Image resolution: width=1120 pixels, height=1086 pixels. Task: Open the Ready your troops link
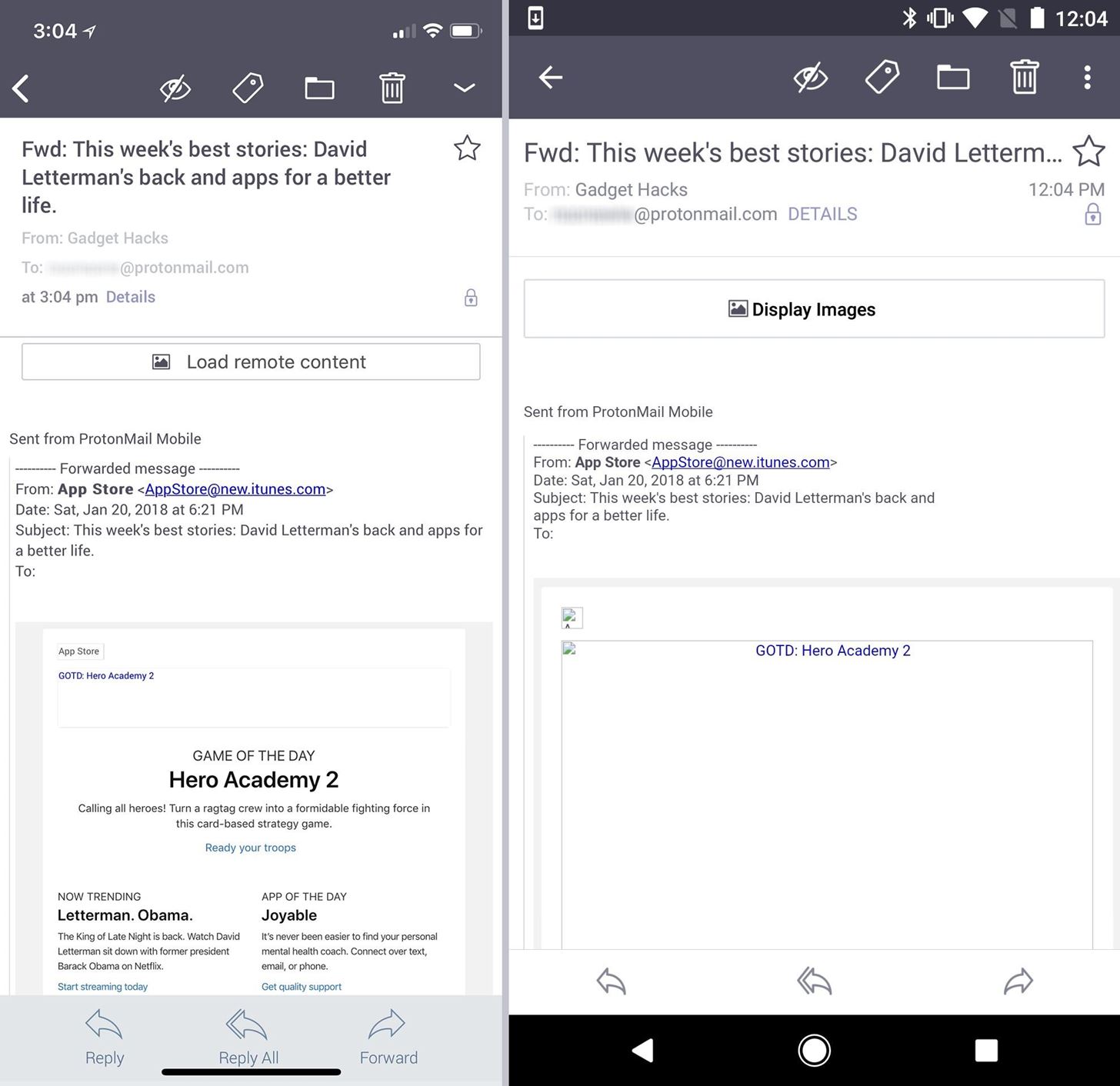(250, 847)
